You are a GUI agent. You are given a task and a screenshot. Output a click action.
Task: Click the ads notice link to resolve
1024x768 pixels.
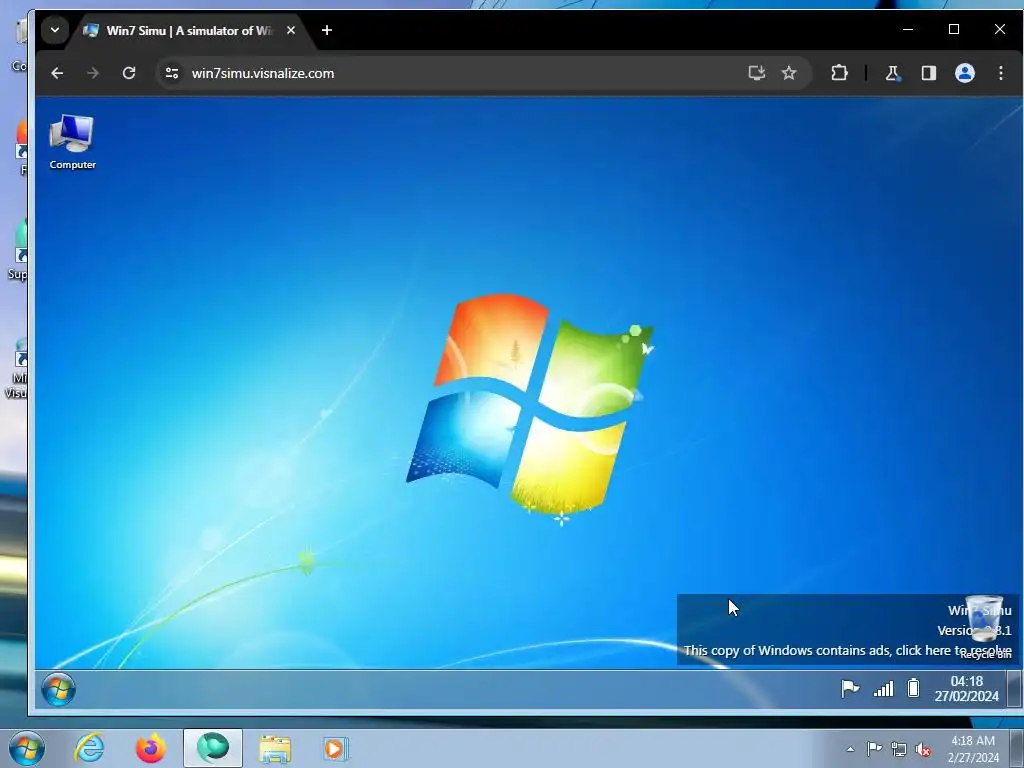pos(848,650)
